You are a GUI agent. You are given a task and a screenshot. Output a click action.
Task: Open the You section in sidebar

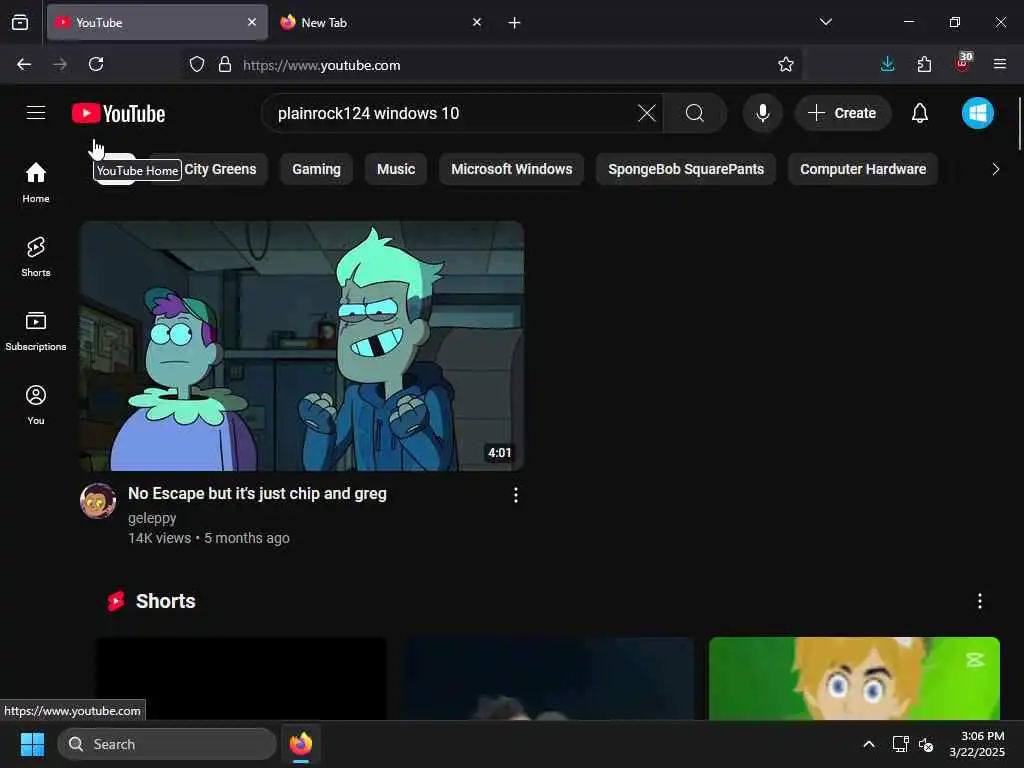tap(36, 405)
